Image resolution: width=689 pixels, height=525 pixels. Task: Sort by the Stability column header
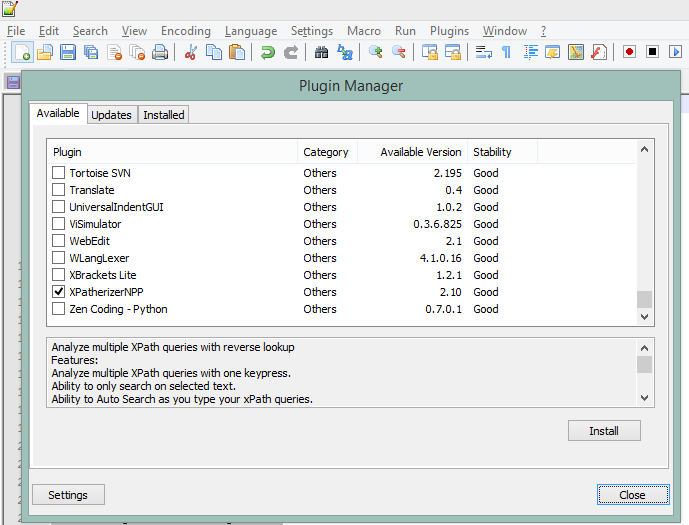pos(502,152)
